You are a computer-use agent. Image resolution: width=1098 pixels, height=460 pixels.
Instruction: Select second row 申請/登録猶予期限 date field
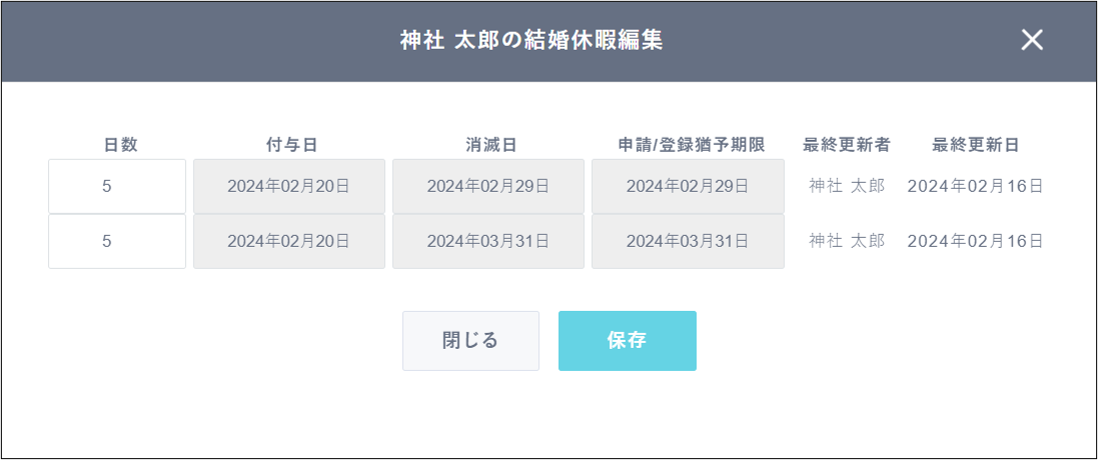[x=688, y=241]
